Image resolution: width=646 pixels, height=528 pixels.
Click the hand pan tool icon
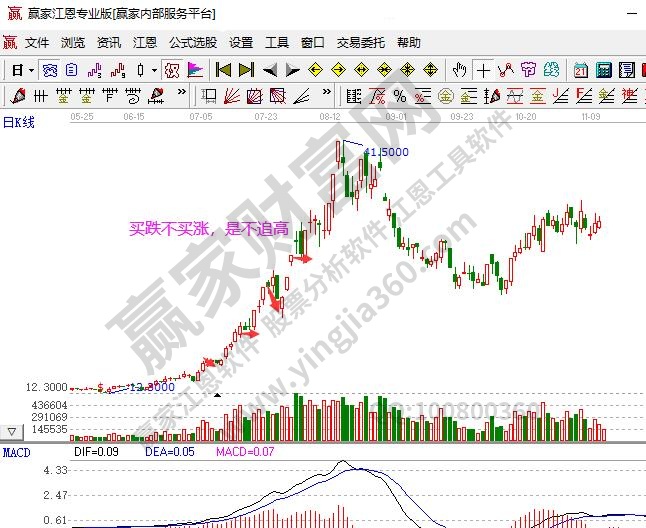[459, 70]
